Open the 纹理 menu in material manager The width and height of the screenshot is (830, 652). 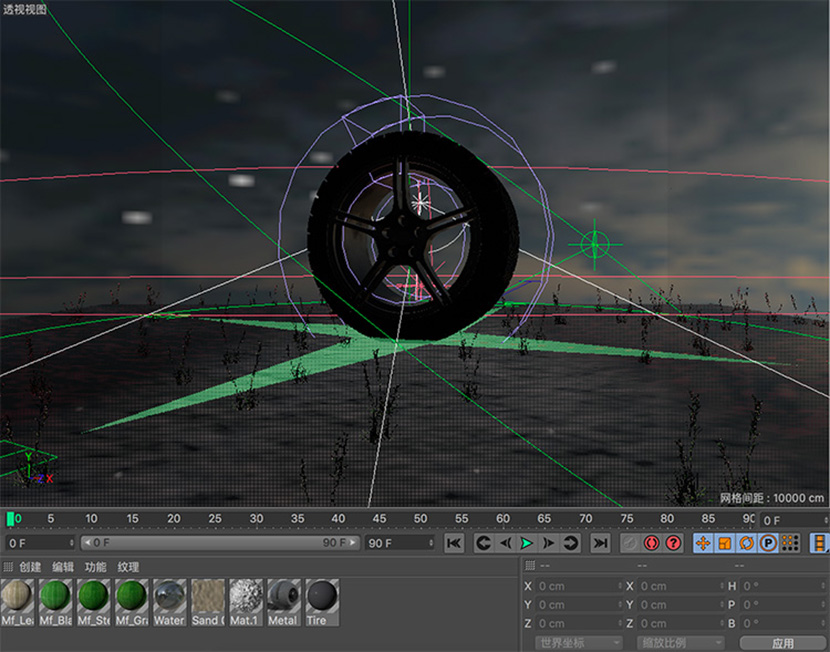pos(128,567)
